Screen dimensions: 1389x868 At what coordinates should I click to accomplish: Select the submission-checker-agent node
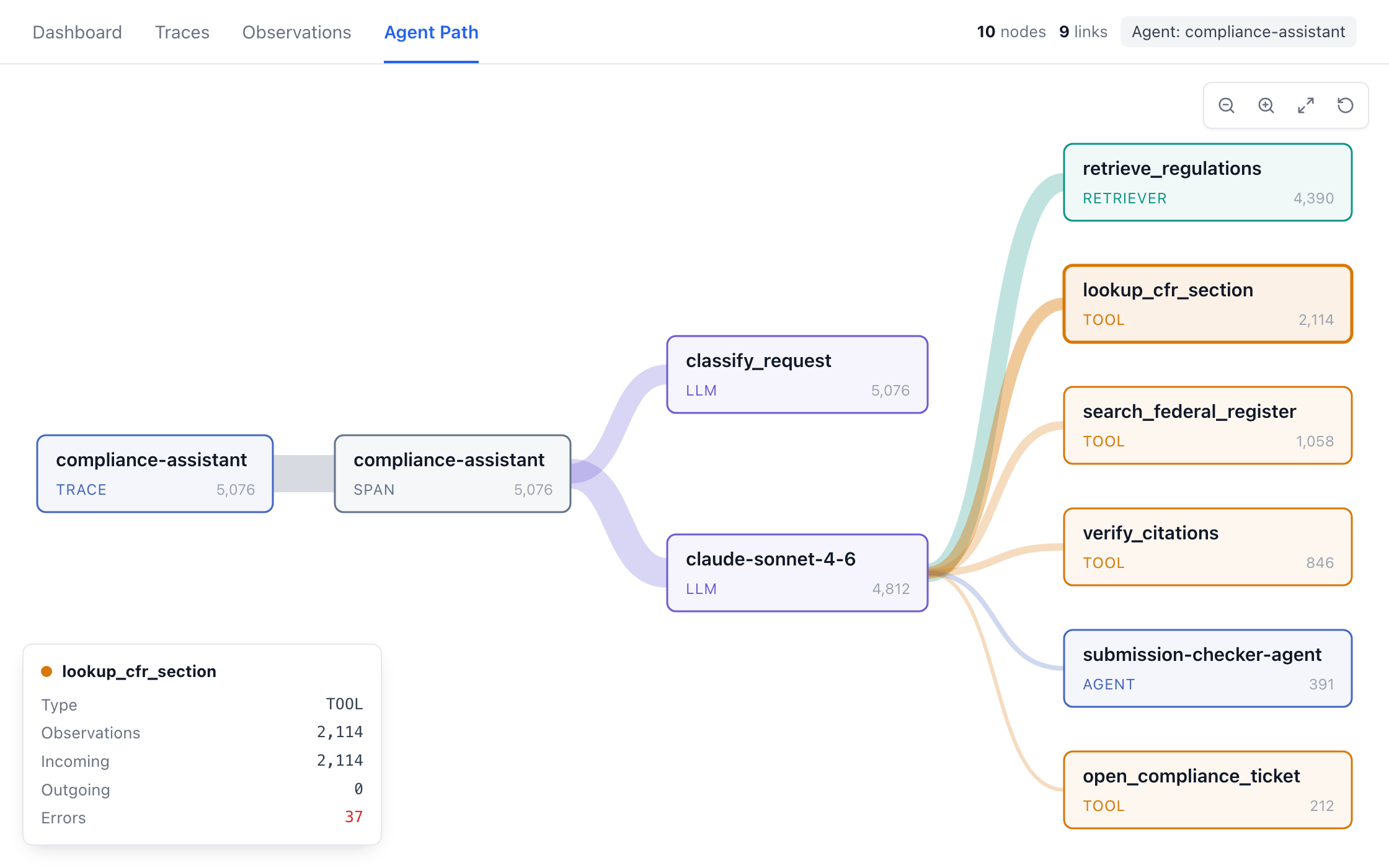point(1208,668)
